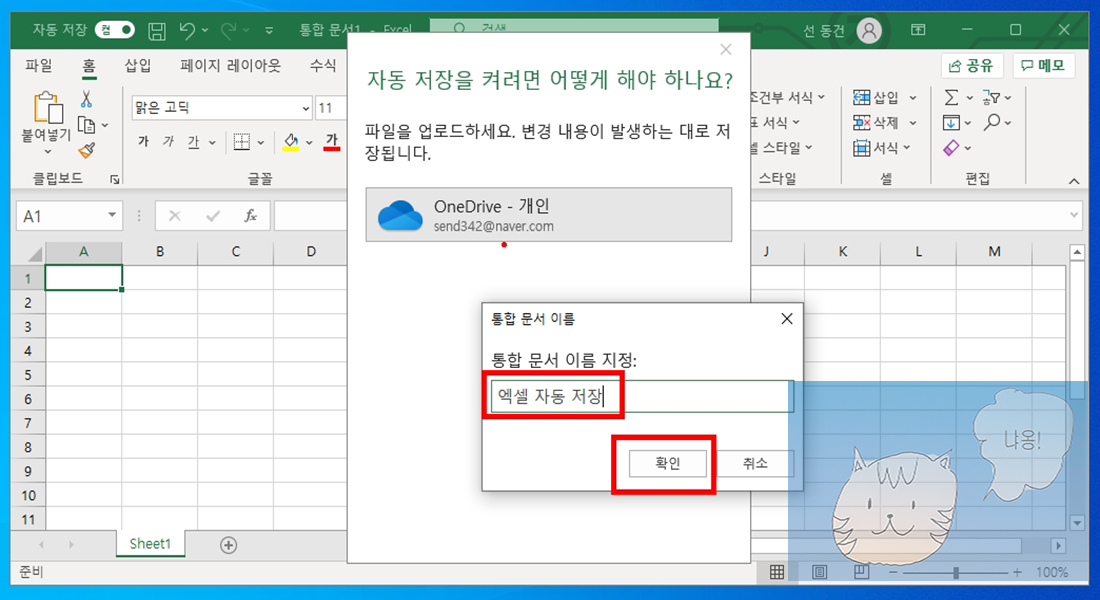Click the 공유 (Share) button
Image resolution: width=1100 pixels, height=600 pixels.
click(x=972, y=65)
